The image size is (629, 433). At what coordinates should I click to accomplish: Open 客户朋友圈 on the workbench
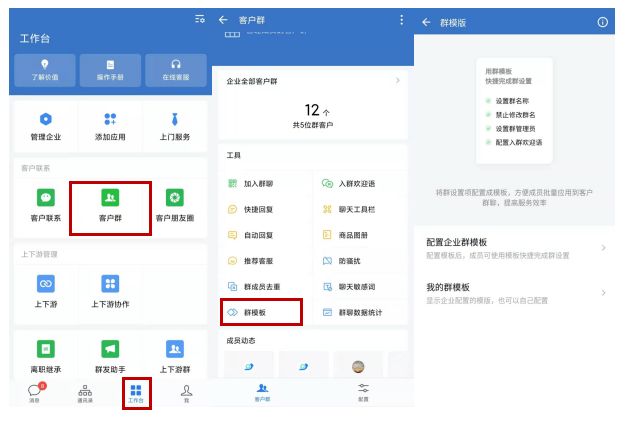(175, 205)
